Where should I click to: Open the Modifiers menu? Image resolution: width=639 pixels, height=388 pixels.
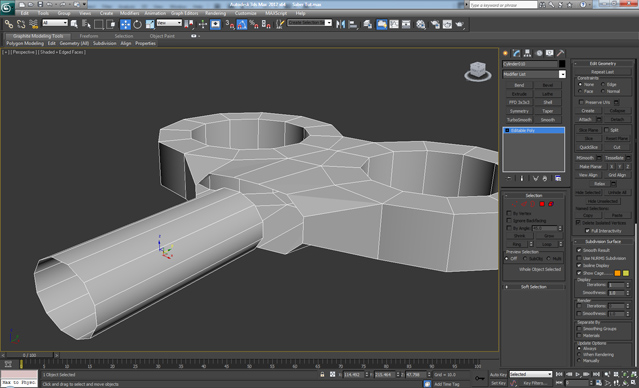(130, 13)
